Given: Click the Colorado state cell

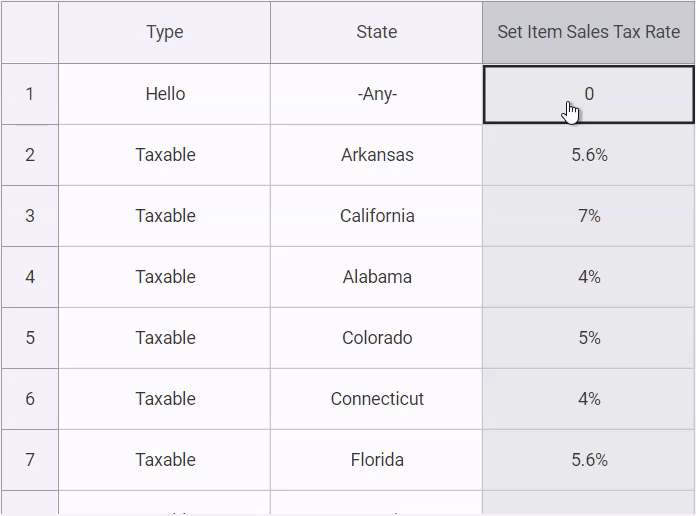Looking at the screenshot, I should coord(376,338).
